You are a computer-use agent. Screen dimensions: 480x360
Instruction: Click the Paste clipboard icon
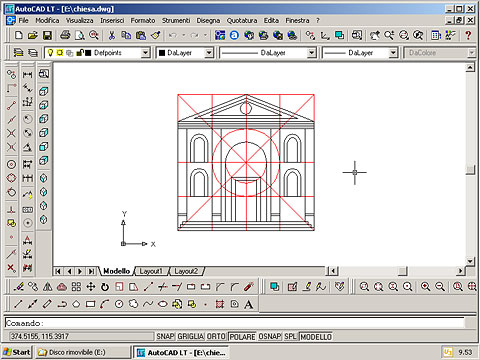click(x=141, y=35)
